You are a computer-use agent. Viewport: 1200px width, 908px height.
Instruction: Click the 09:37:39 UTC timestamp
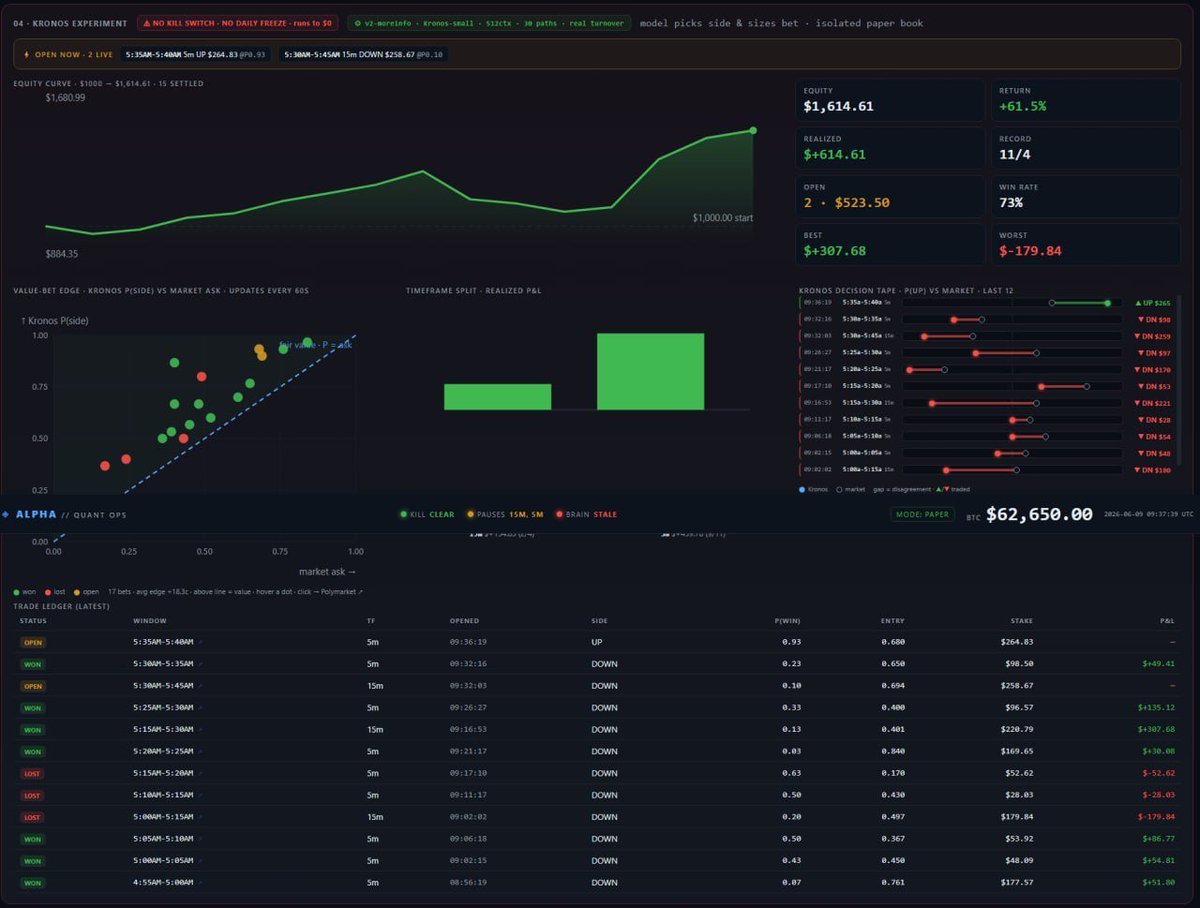pyautogui.click(x=1147, y=514)
